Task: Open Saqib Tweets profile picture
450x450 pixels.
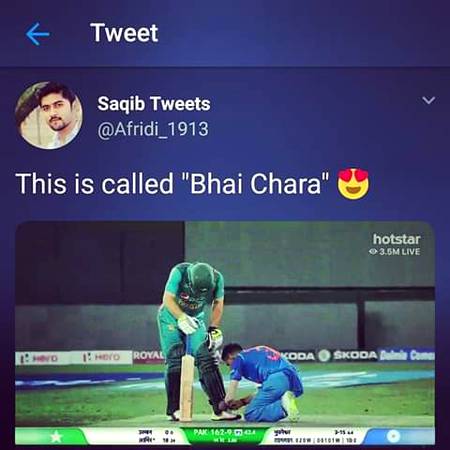Action: point(49,115)
